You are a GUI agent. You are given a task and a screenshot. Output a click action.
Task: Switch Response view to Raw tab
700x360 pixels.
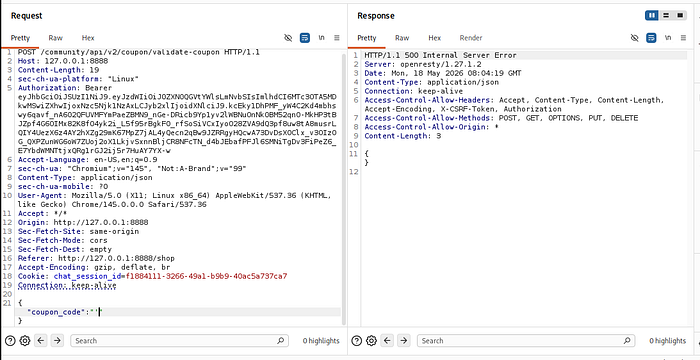402,38
